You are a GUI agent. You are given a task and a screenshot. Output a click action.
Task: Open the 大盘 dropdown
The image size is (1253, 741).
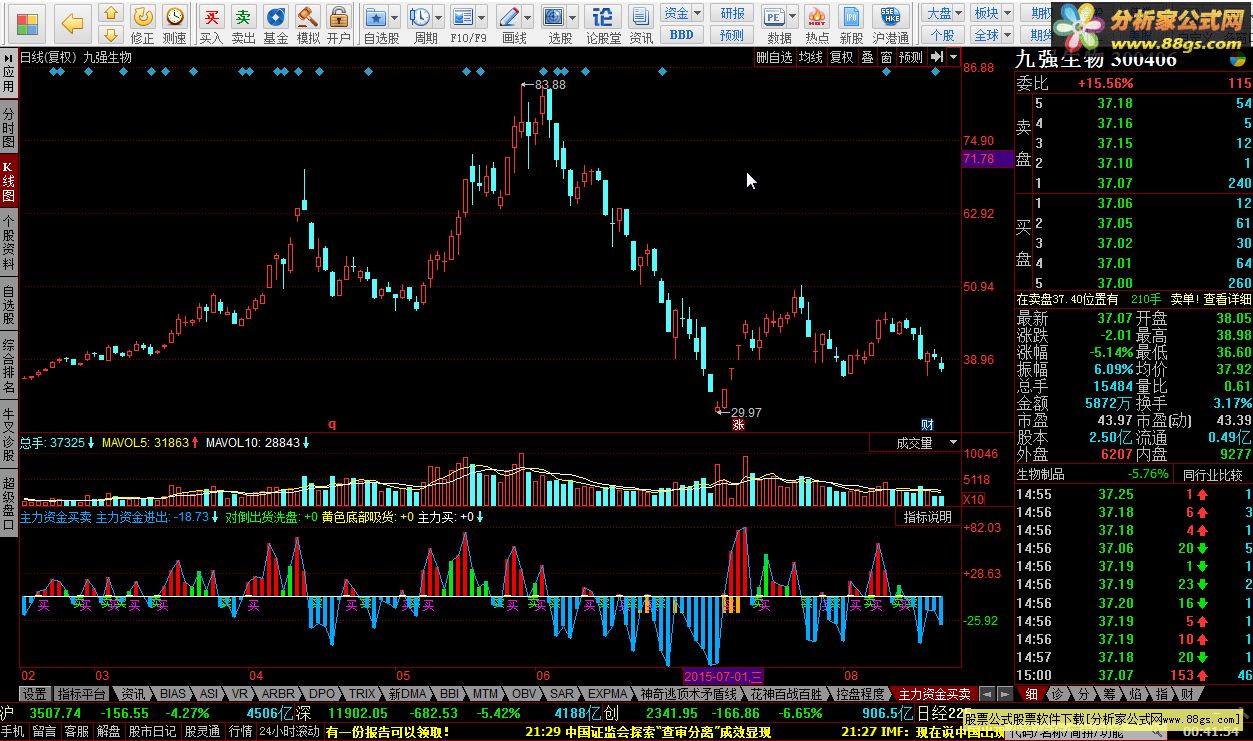[x=943, y=13]
